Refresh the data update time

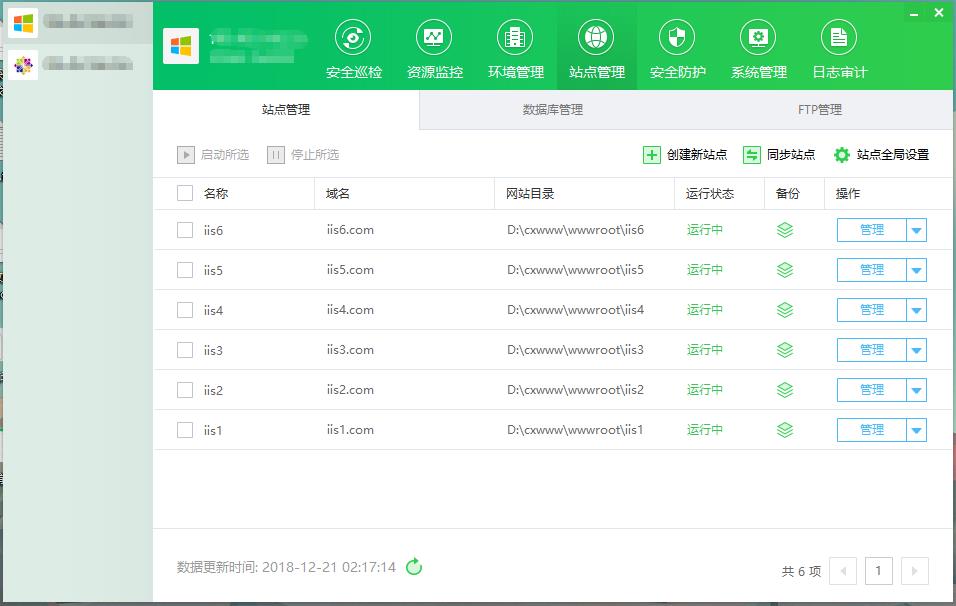pos(414,566)
